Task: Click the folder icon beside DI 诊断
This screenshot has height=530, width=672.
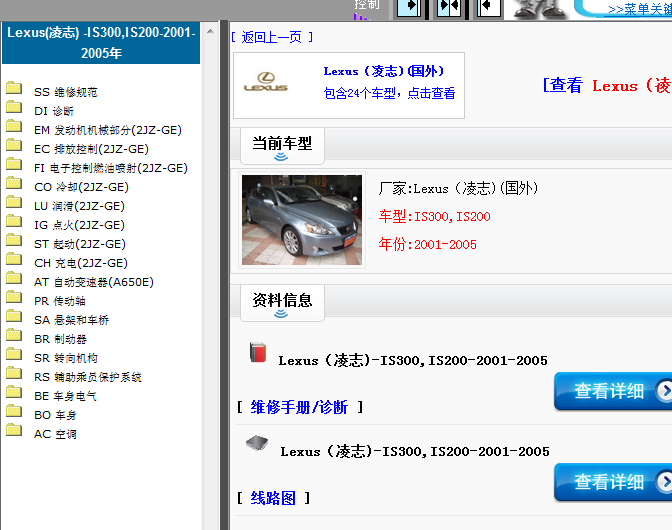Action: pos(14,107)
